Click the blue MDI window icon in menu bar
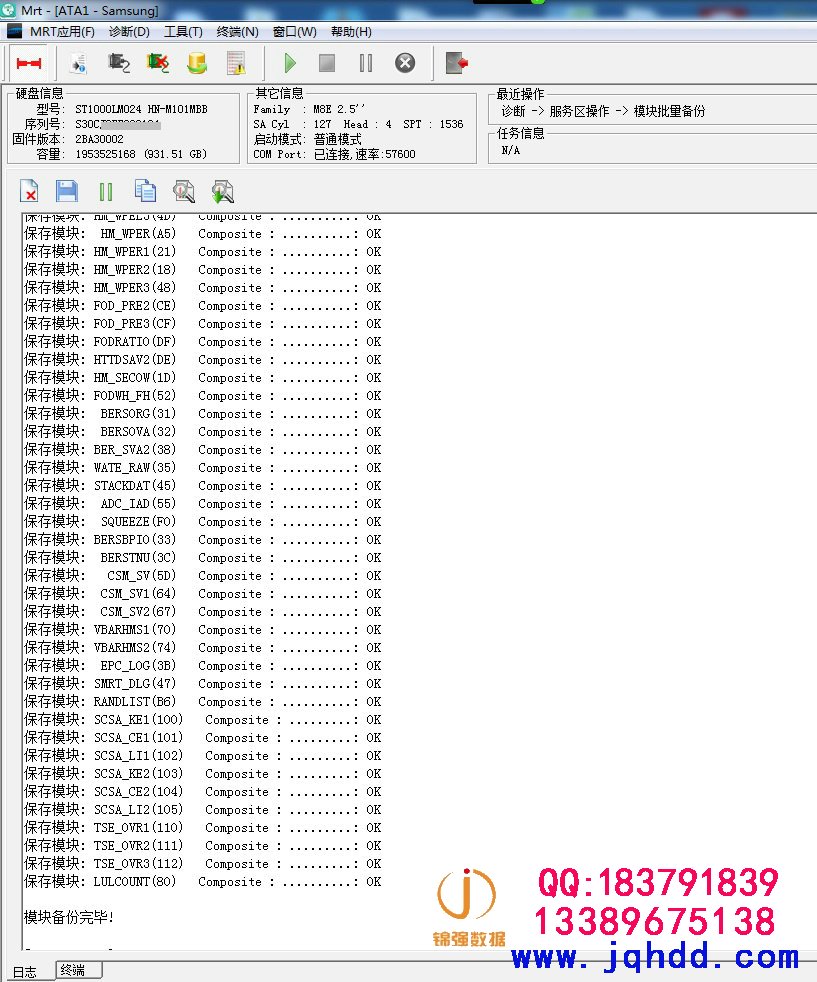 pyautogui.click(x=14, y=31)
